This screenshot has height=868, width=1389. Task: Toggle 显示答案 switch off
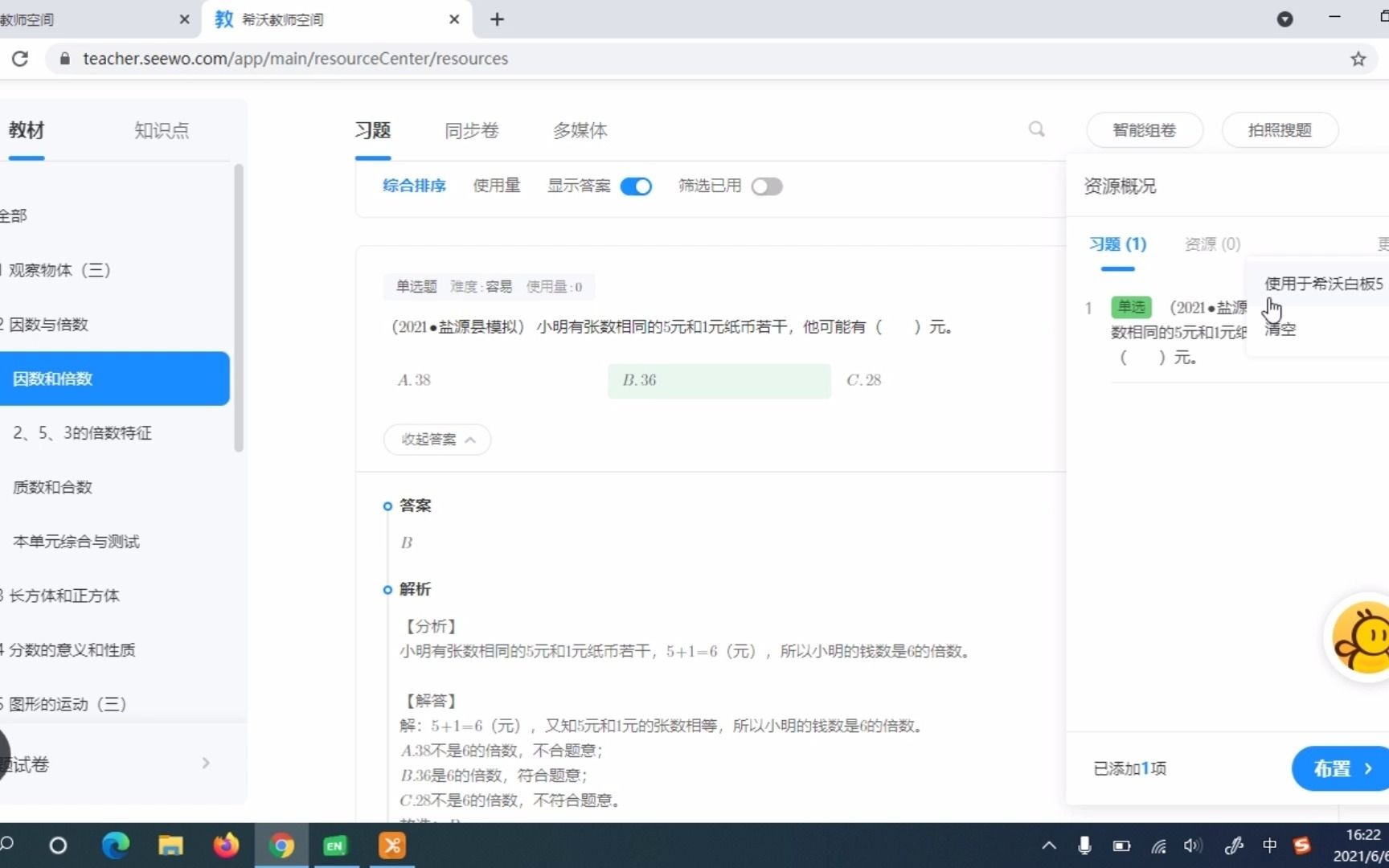click(x=636, y=186)
